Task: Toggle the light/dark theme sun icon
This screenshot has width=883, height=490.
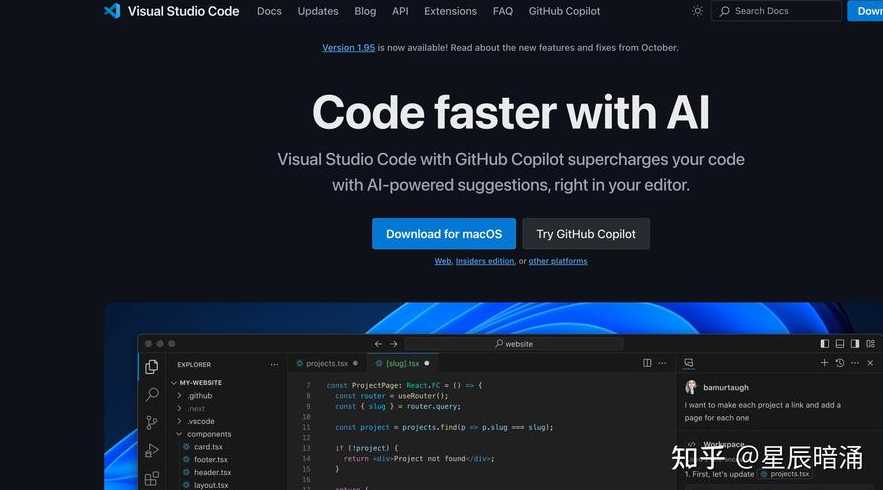Action: (x=697, y=11)
